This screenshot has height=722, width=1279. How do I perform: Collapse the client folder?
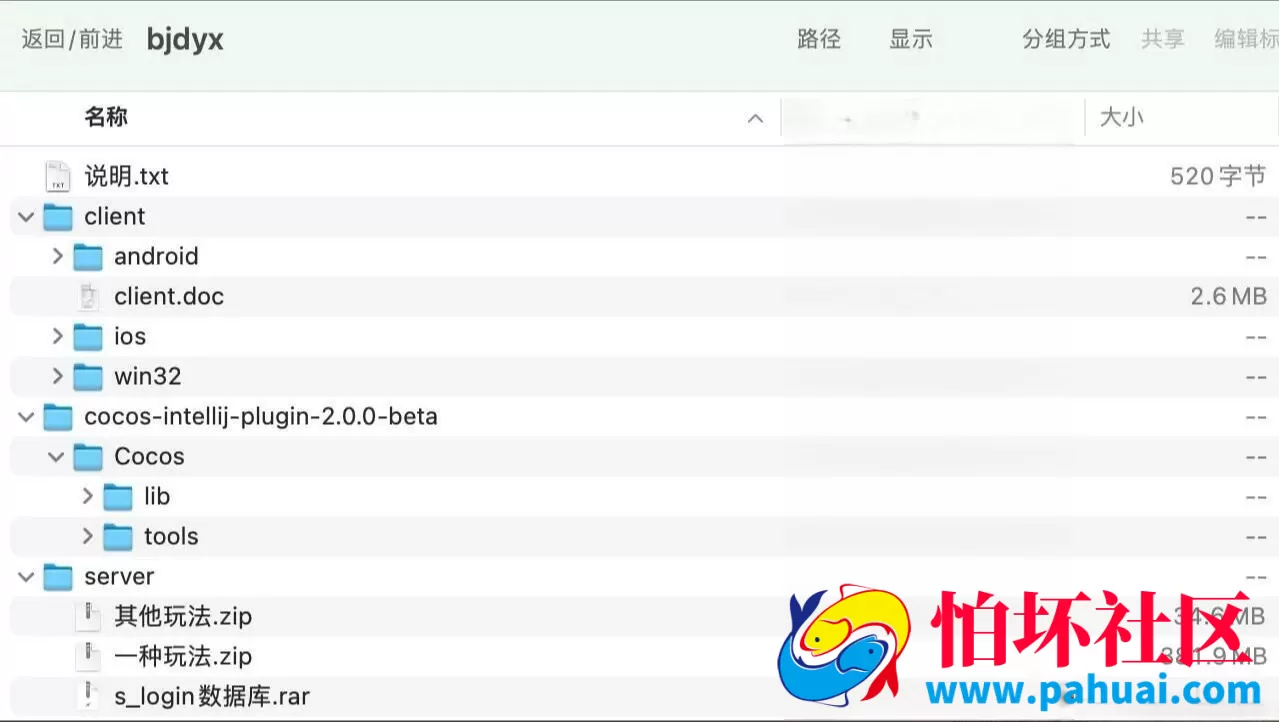point(27,217)
